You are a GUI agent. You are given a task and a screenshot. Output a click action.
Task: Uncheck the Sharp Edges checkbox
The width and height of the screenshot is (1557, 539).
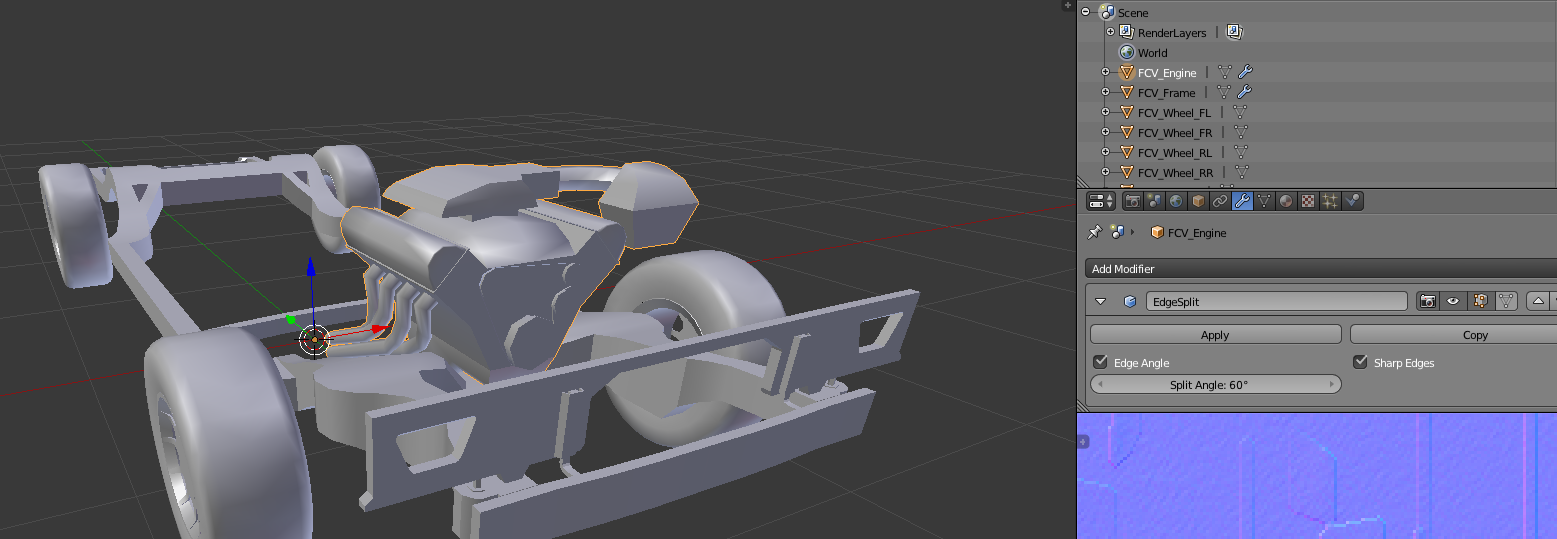[x=1360, y=362]
